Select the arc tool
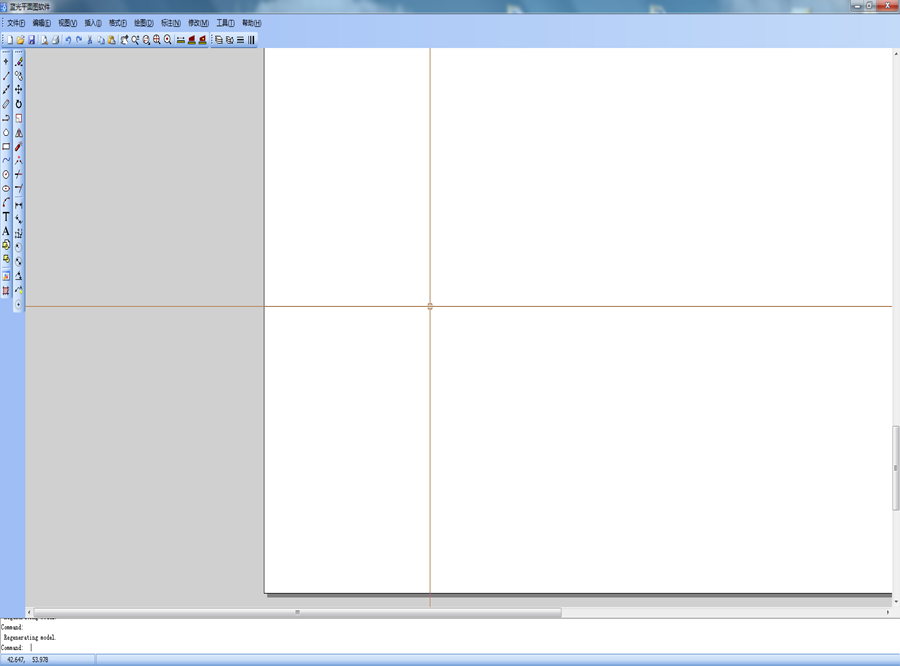This screenshot has height=666, width=900. [6, 203]
